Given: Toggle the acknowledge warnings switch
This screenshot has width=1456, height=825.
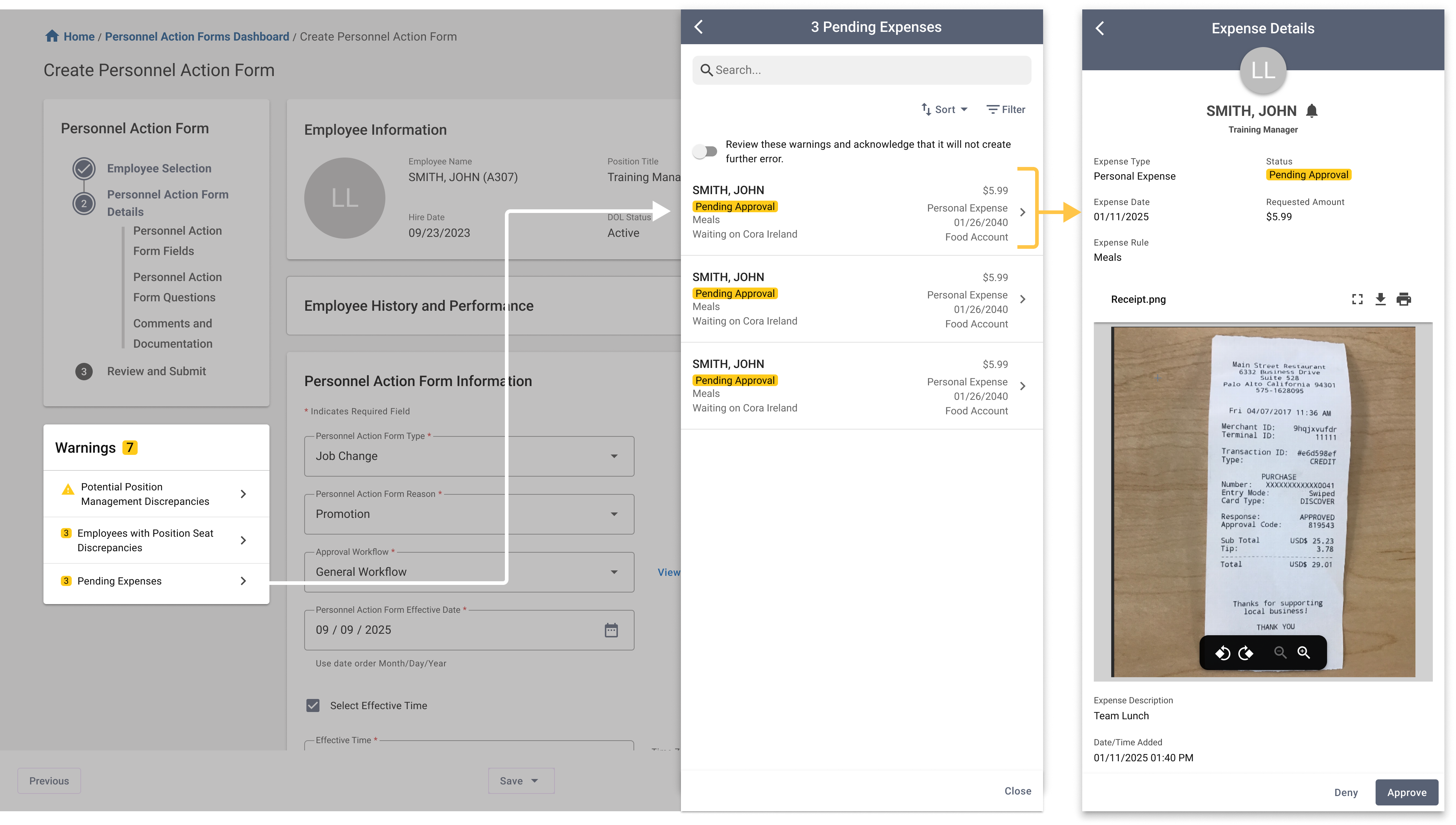Looking at the screenshot, I should coord(705,151).
